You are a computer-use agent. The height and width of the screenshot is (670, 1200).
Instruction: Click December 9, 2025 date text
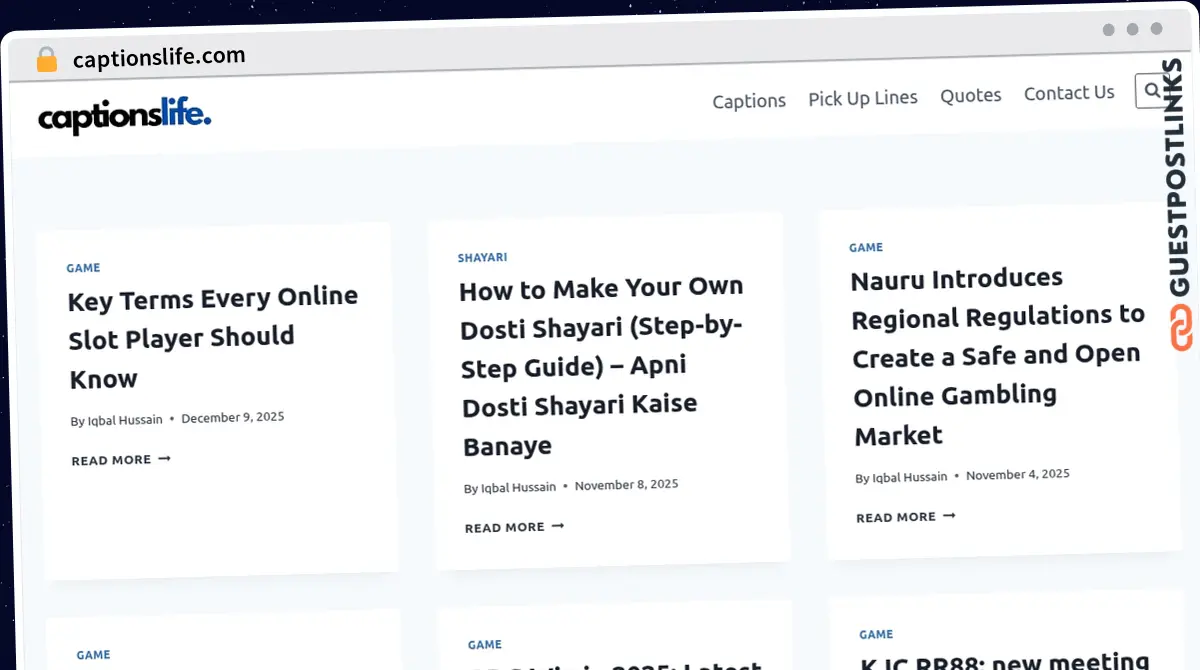pos(233,417)
